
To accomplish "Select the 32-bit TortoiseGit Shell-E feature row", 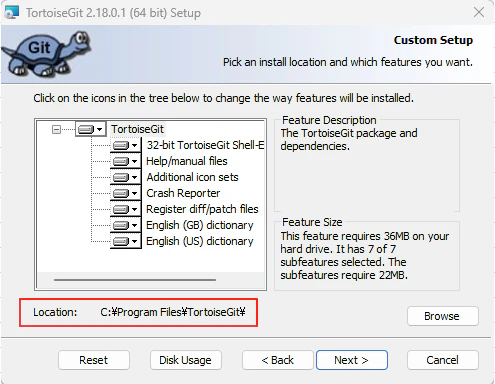I will tap(205, 145).
